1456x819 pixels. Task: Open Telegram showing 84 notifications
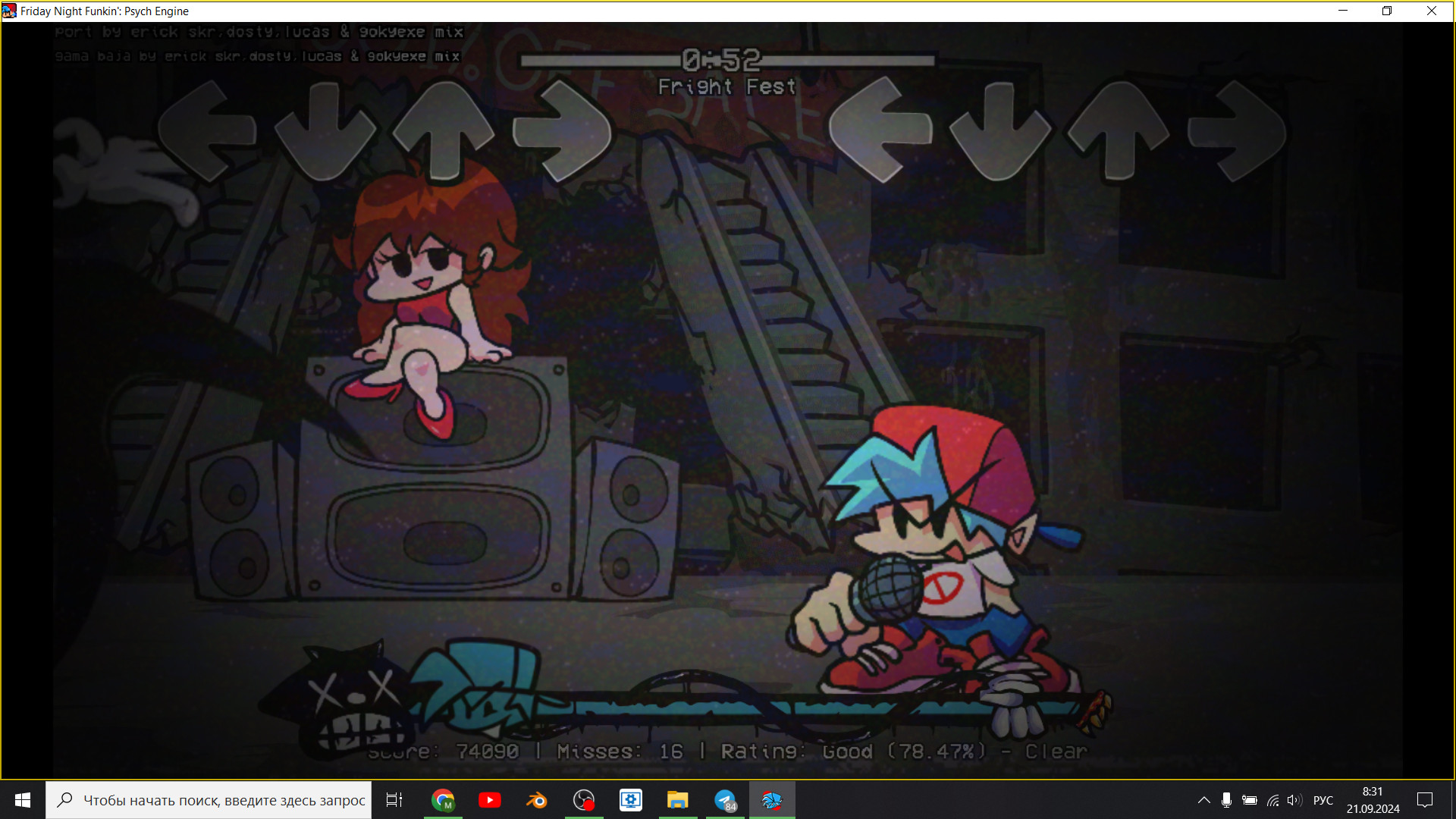[724, 800]
